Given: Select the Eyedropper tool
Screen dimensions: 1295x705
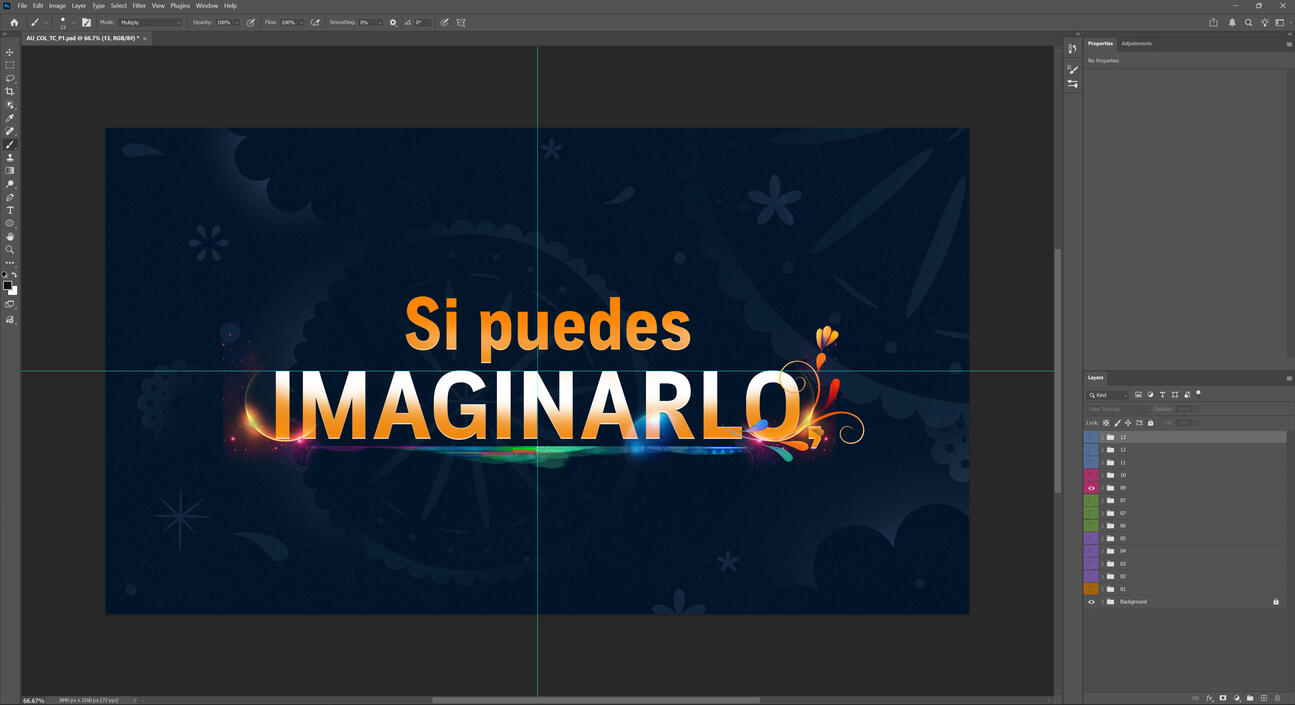Looking at the screenshot, I should coord(10,118).
